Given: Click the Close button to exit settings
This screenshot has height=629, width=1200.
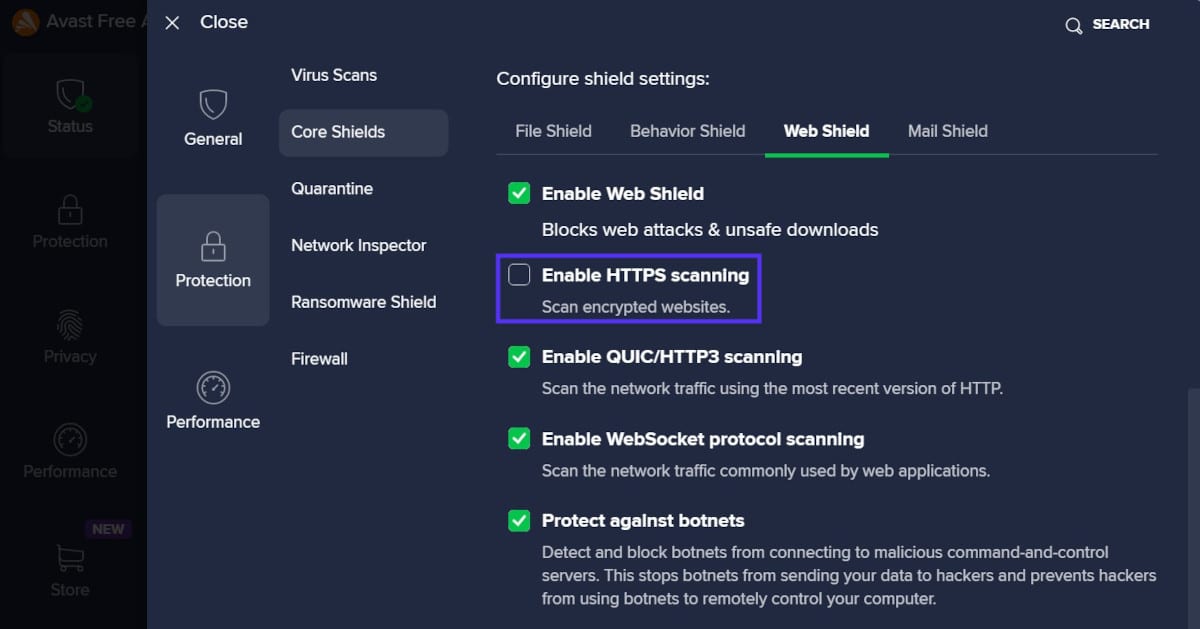Looking at the screenshot, I should [x=205, y=22].
